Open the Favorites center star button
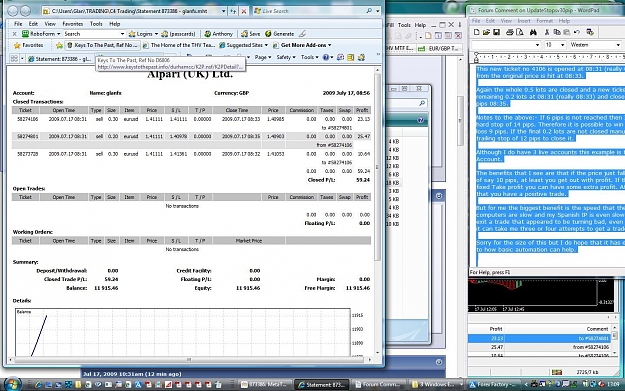Viewport: 625px width, 391px height. tap(28, 45)
